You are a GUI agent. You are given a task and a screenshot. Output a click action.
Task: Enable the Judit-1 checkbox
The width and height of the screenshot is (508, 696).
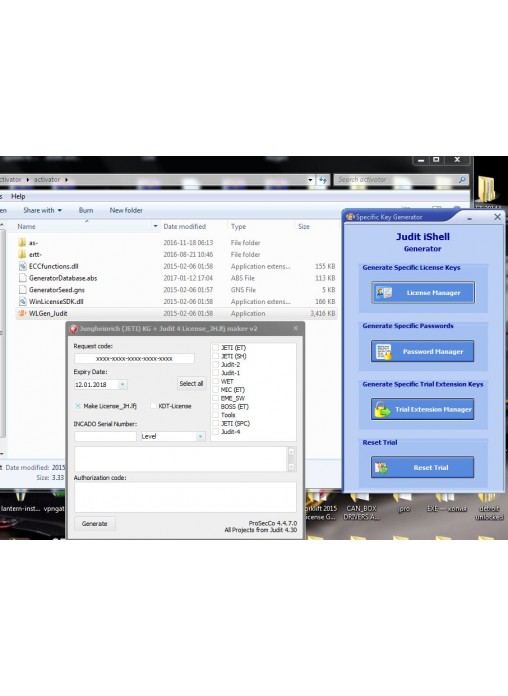coord(216,373)
